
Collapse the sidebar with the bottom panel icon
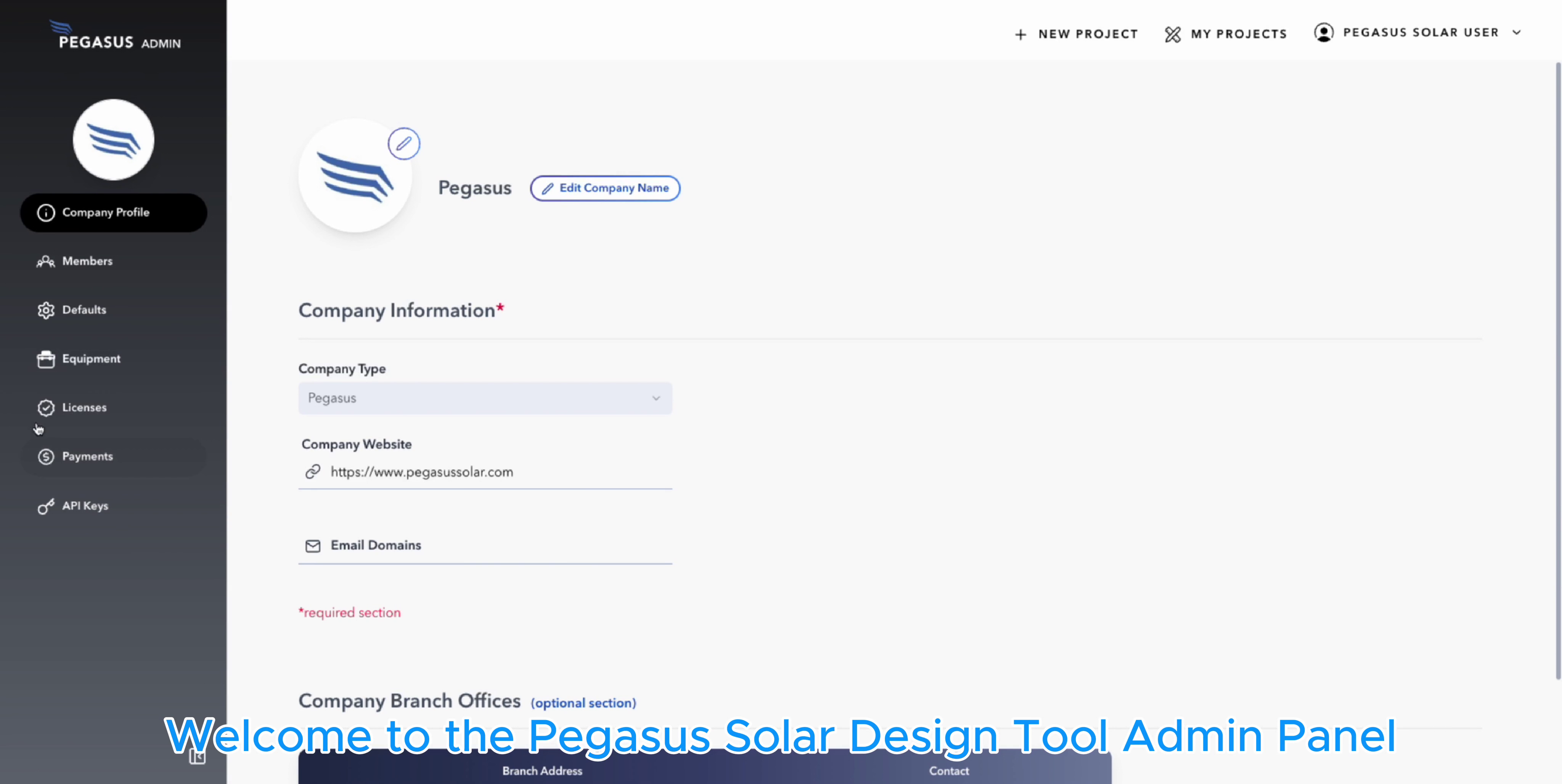[197, 756]
